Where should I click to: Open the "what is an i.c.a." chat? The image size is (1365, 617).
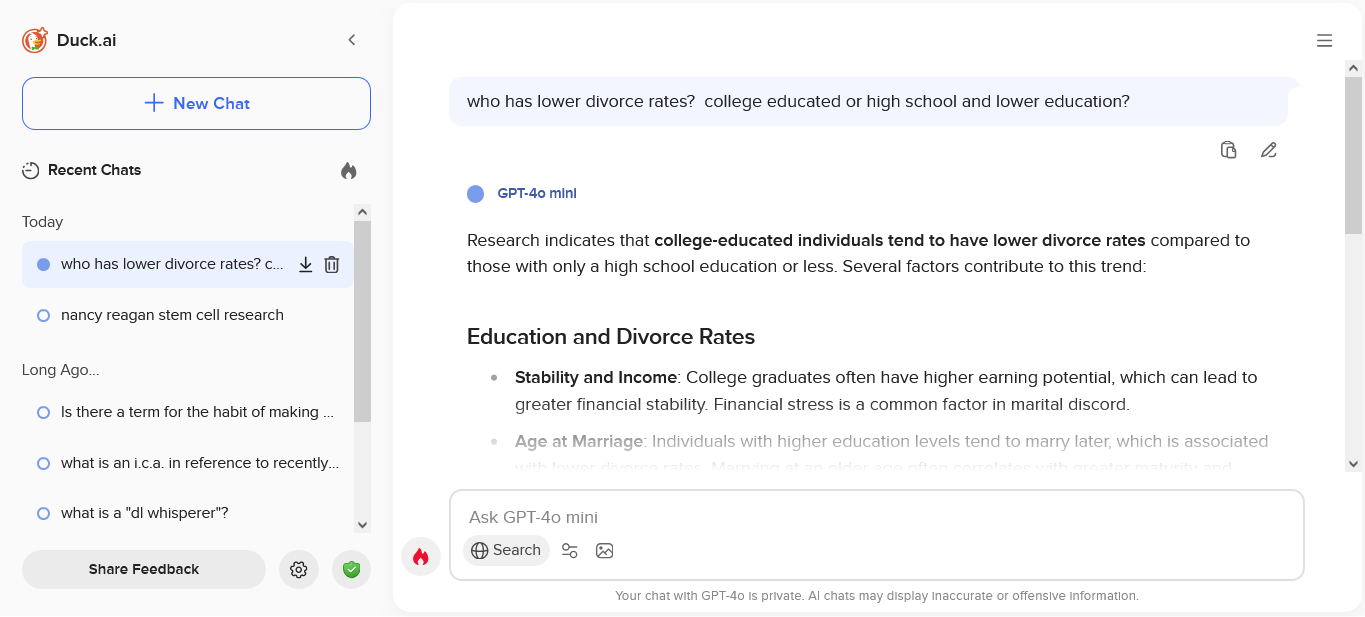tap(200, 463)
